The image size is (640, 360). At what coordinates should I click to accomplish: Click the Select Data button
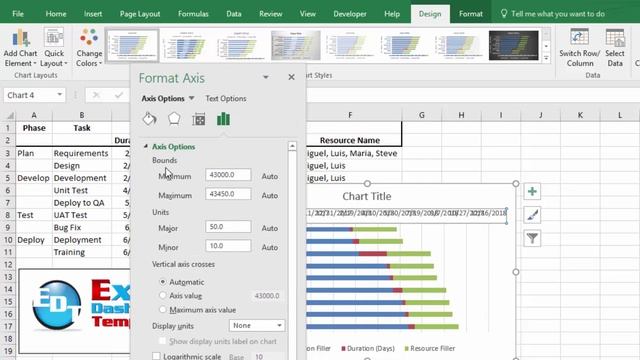tap(615, 48)
